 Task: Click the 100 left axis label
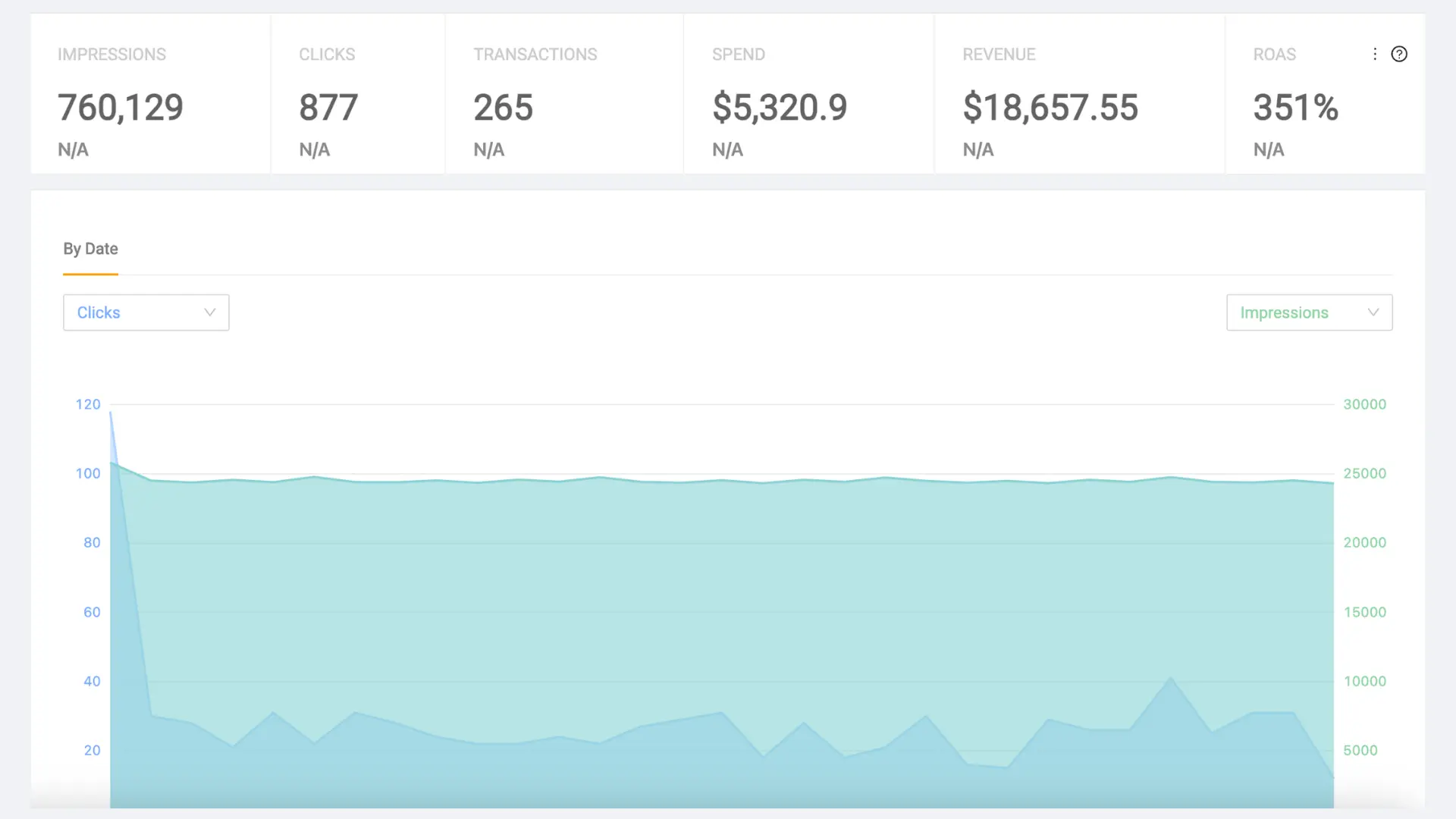point(88,473)
